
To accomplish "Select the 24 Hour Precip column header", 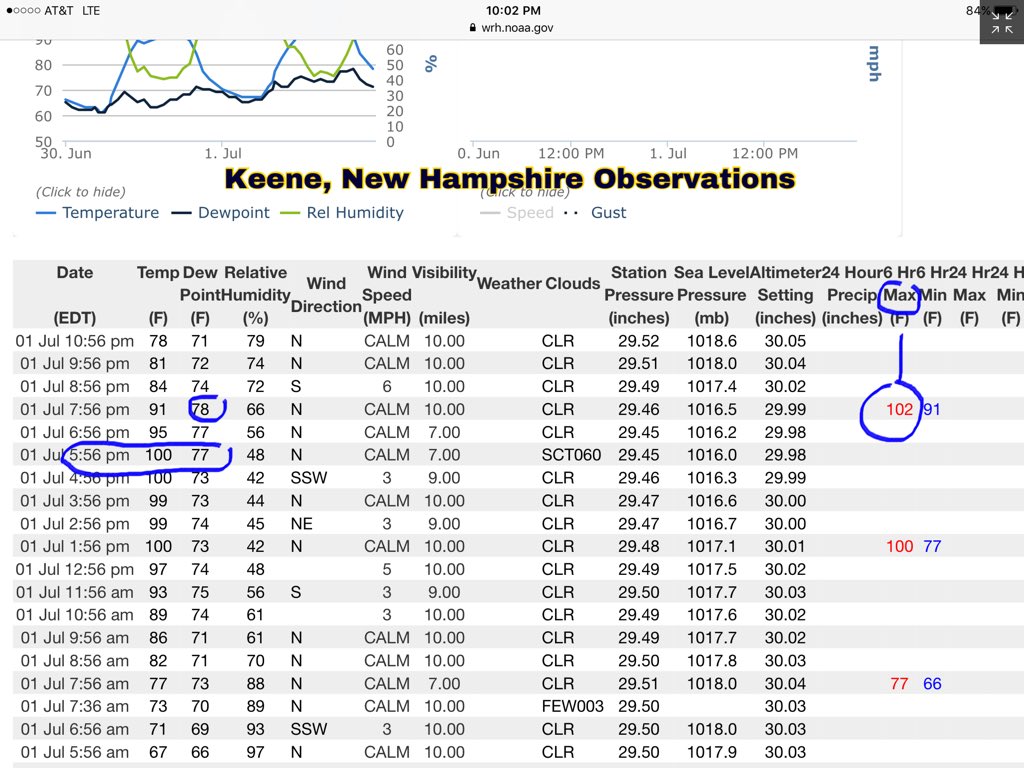I will coord(852,295).
